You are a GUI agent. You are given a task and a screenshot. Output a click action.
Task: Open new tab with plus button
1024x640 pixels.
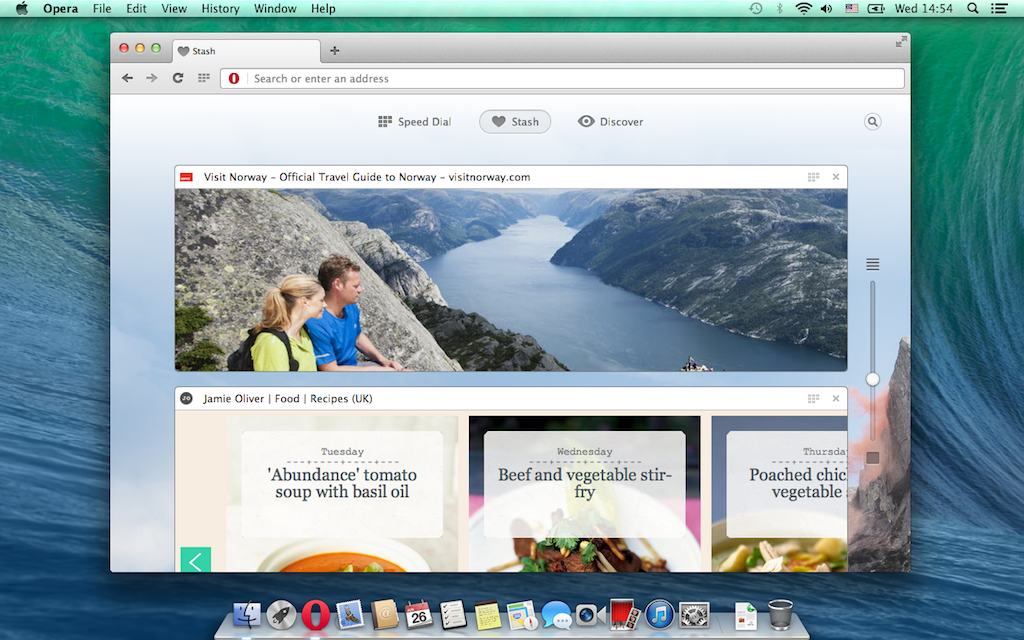tap(335, 51)
